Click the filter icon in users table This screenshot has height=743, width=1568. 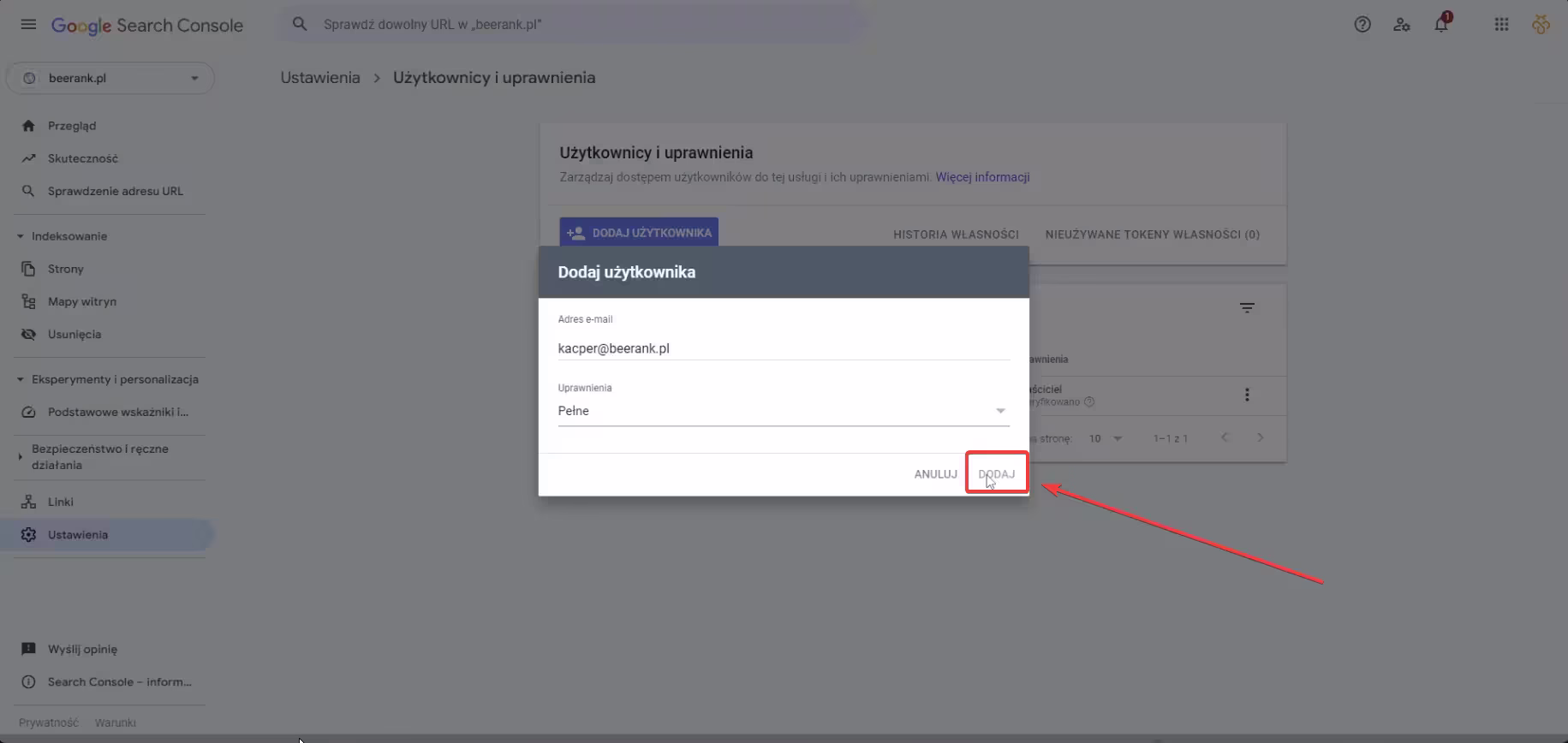(1247, 308)
